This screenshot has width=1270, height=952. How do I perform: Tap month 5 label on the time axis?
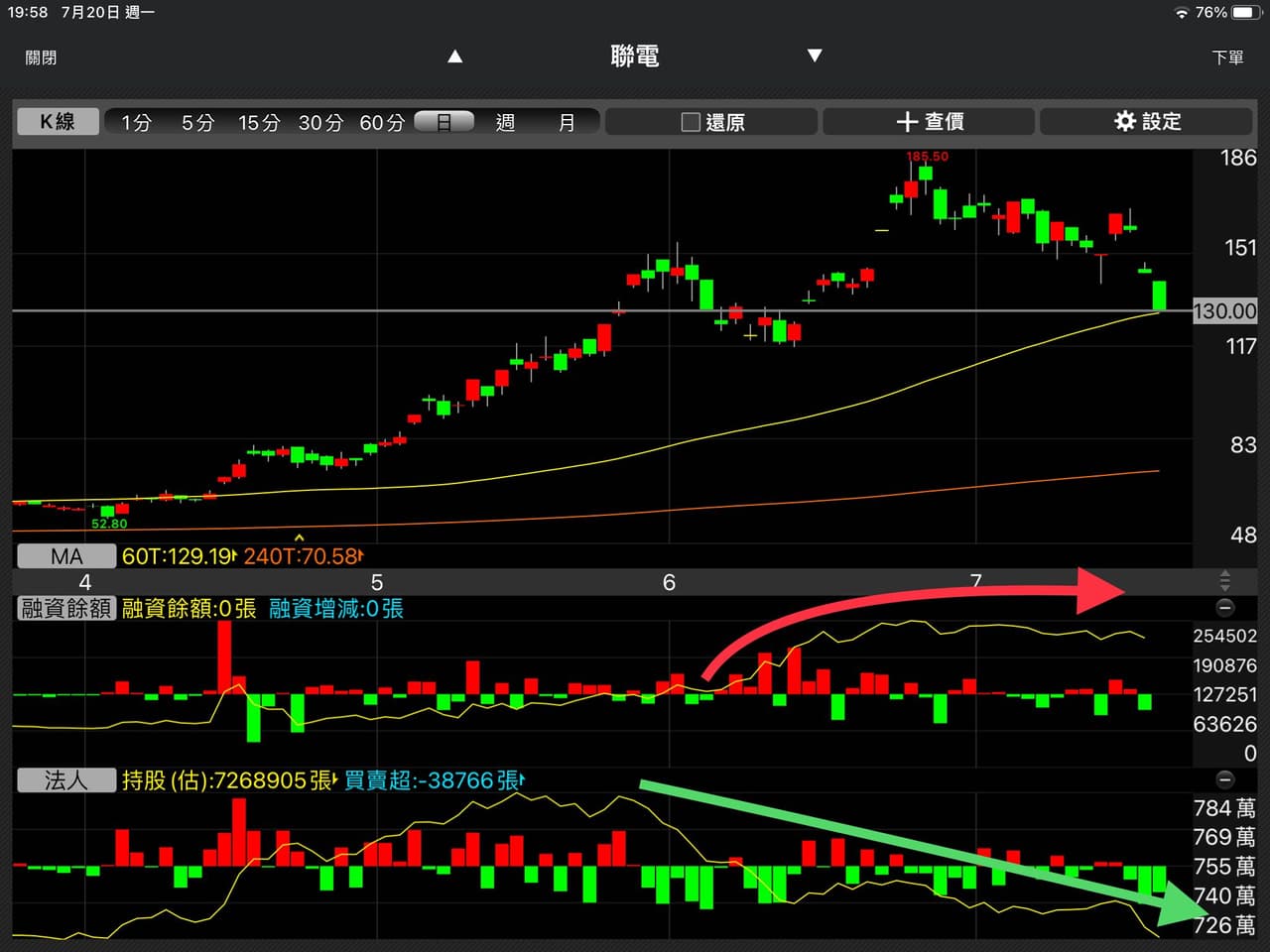point(377,582)
